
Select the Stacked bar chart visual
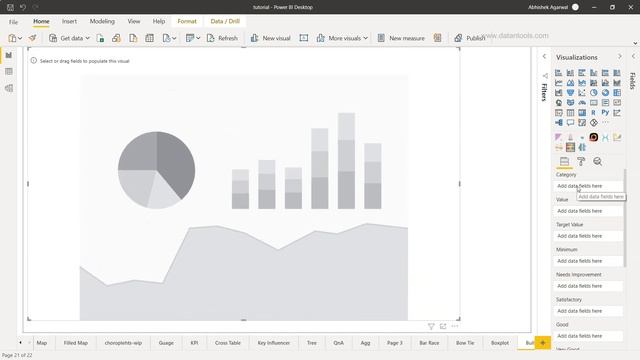click(x=558, y=73)
